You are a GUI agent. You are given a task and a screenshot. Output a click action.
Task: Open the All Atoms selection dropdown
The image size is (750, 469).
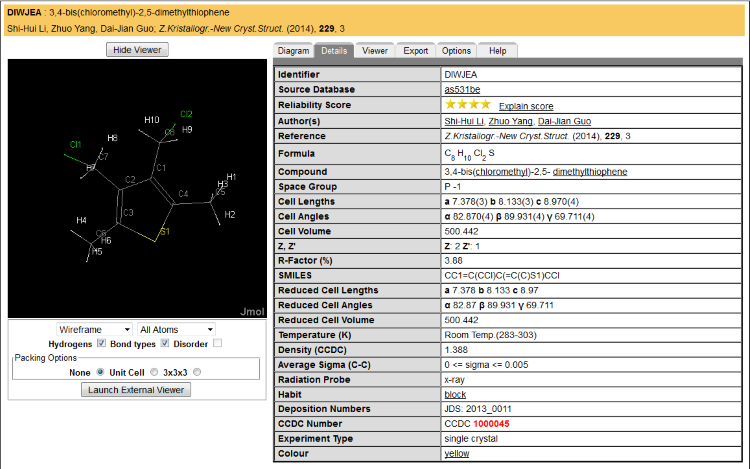(x=177, y=329)
